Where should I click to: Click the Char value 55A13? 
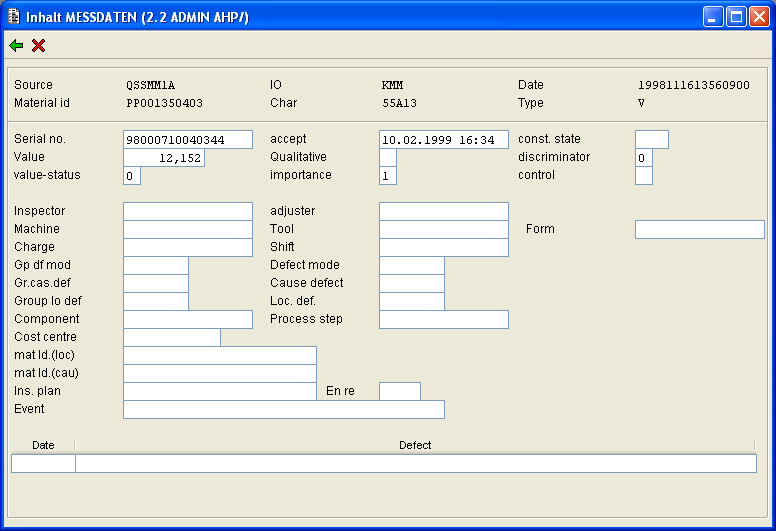[399, 103]
